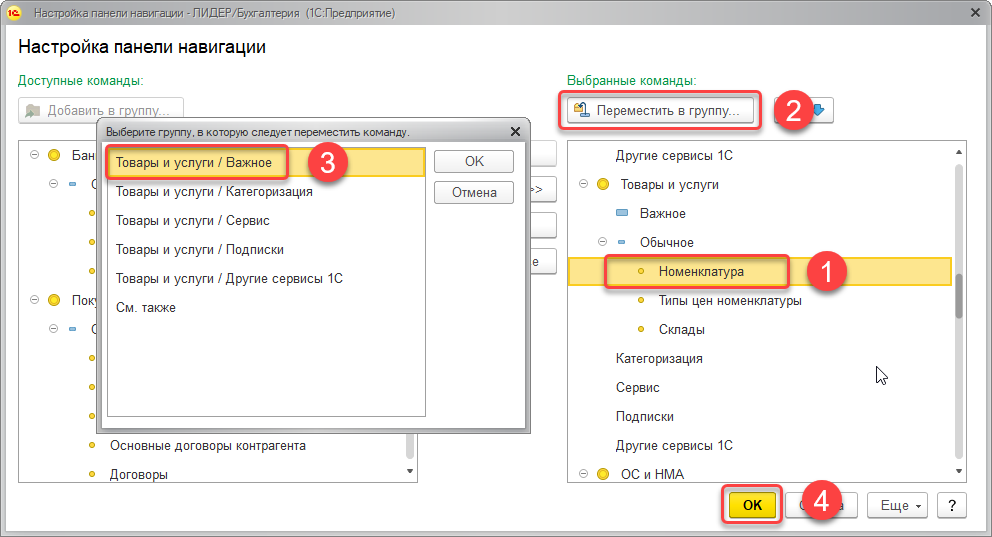992x537 pixels.
Task: Select the 'ОС и НМА' section
Action: point(652,474)
